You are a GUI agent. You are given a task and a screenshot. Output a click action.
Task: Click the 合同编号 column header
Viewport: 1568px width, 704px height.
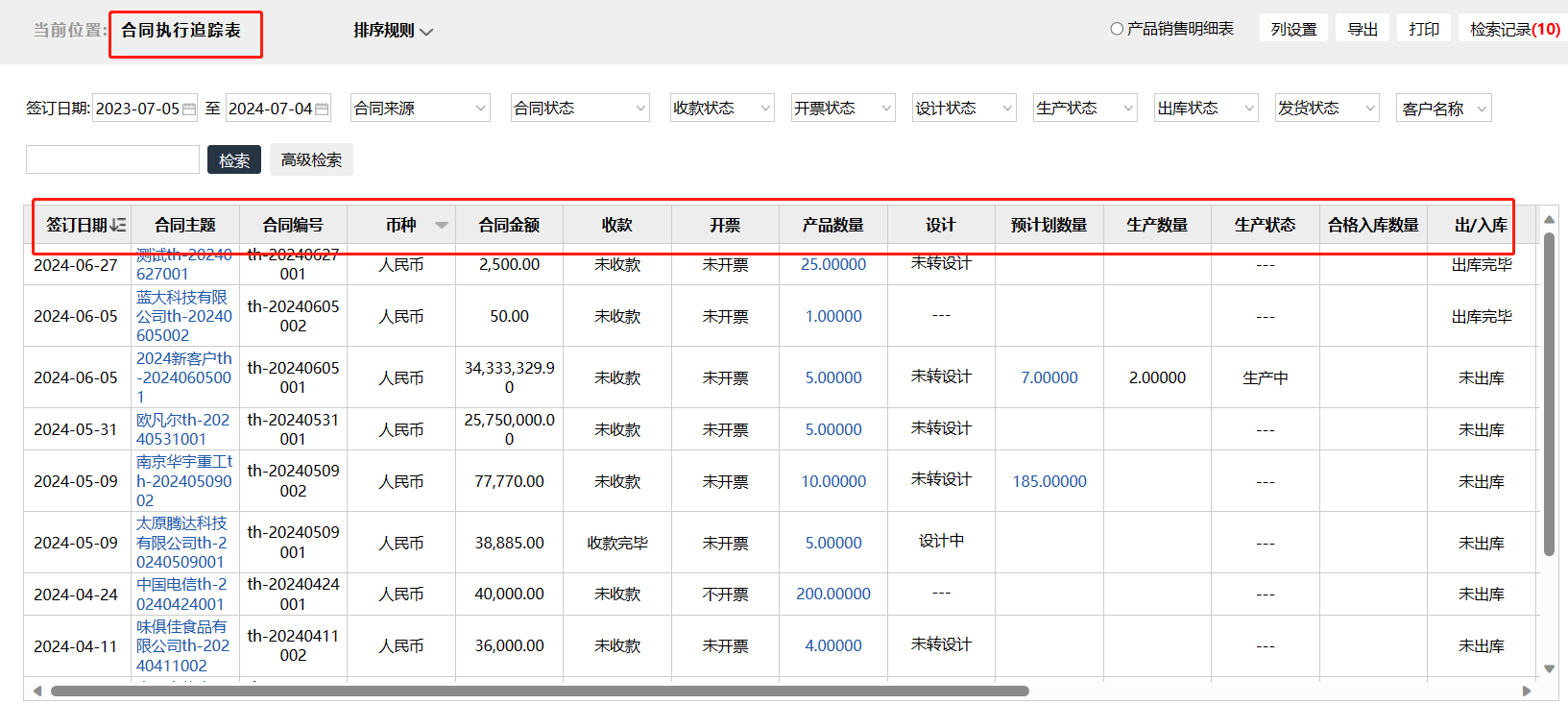(x=293, y=225)
